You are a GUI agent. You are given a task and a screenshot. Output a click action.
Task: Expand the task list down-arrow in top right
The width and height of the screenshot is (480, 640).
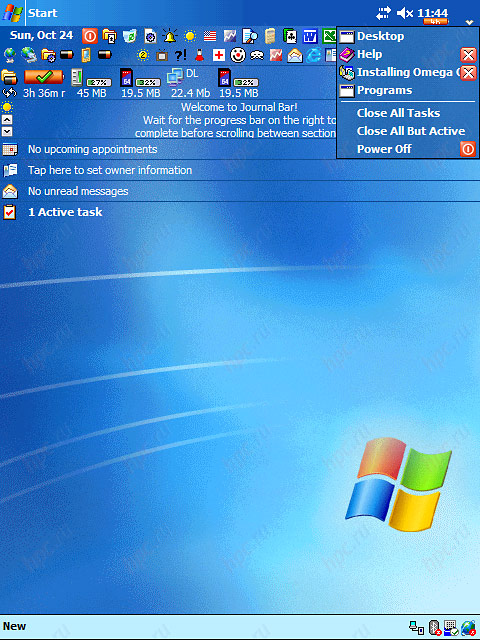coord(469,22)
